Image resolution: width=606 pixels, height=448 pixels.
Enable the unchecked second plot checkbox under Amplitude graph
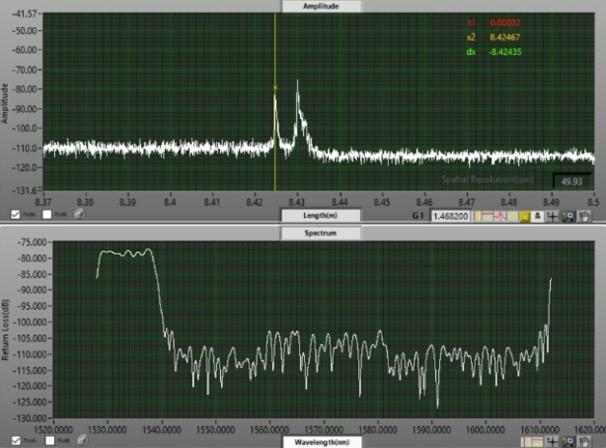coord(47,215)
